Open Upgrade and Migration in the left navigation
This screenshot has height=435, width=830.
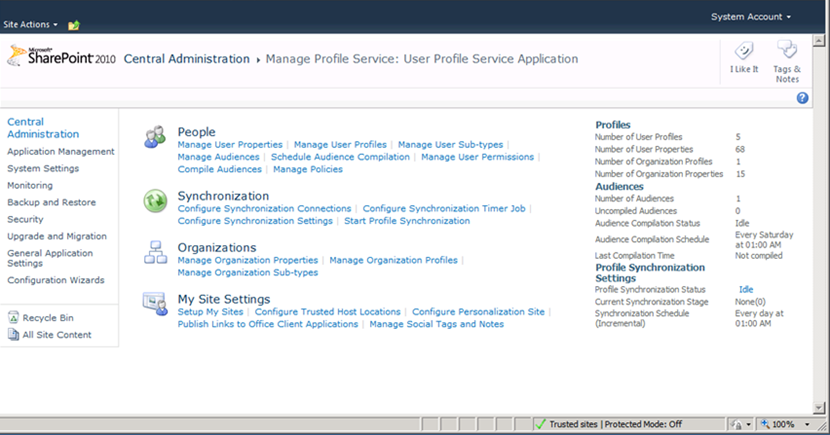(57, 236)
